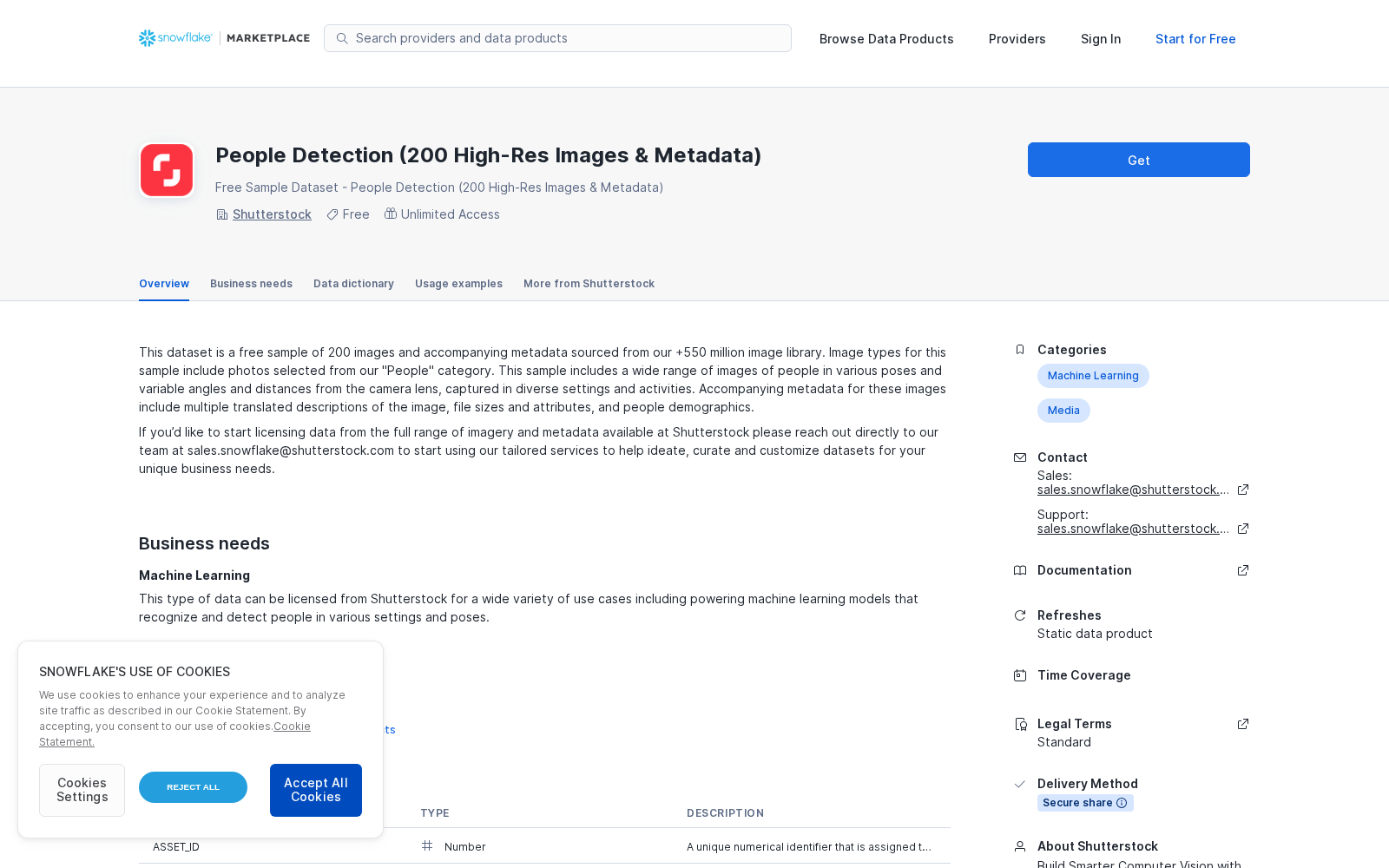The image size is (1389, 868).
Task: Click the ASSET_ID row name
Action: 176,847
